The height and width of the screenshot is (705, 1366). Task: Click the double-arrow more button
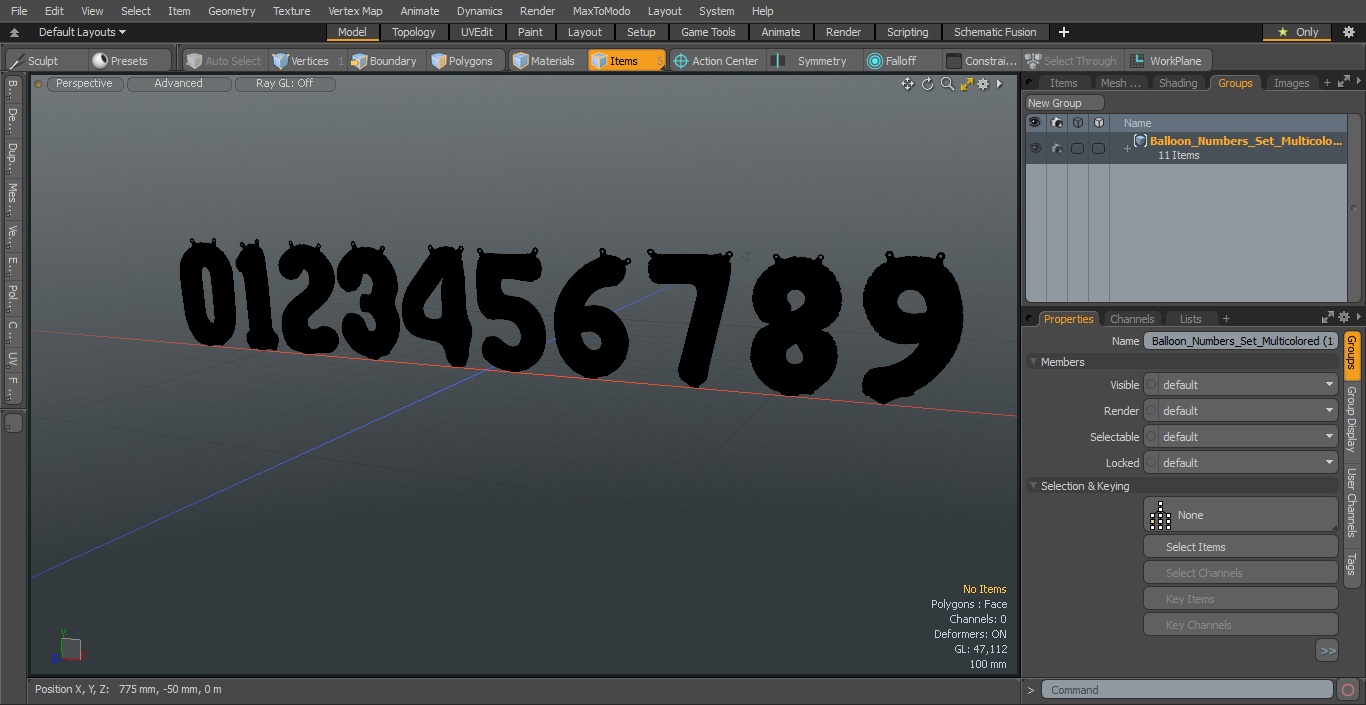click(1327, 651)
